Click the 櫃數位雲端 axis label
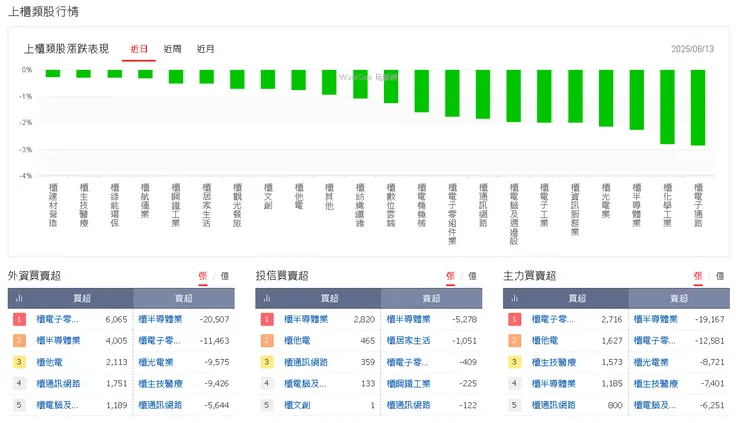The width and height of the screenshot is (740, 423). [x=391, y=205]
